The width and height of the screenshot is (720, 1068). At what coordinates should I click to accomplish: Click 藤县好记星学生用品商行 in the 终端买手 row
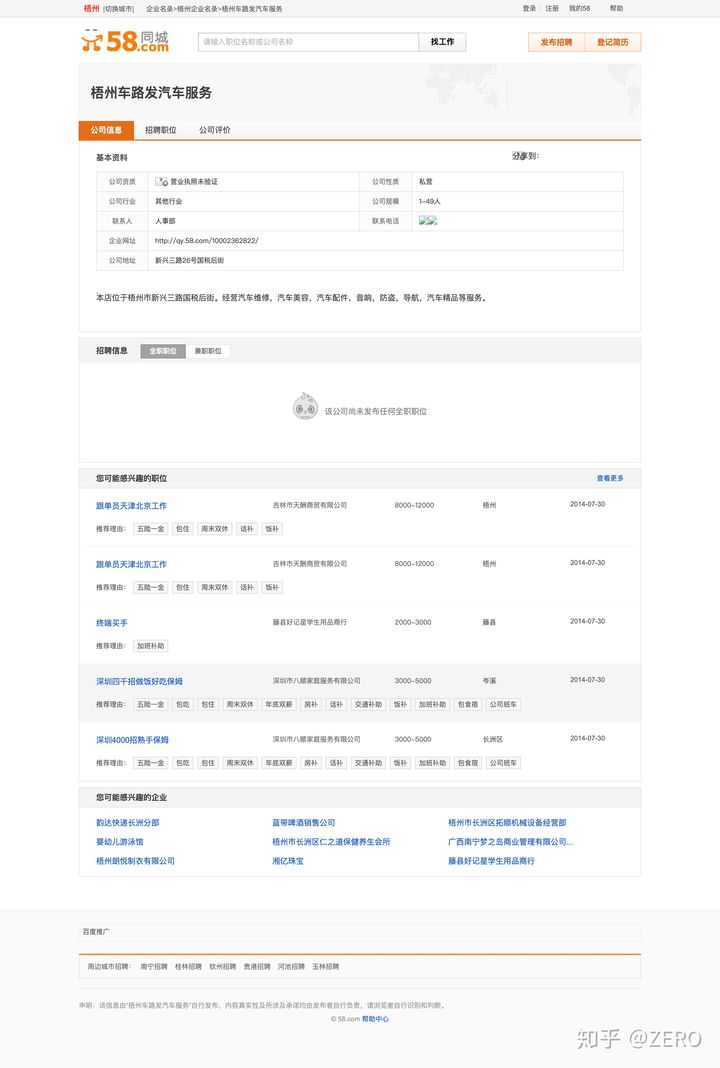[x=310, y=622]
